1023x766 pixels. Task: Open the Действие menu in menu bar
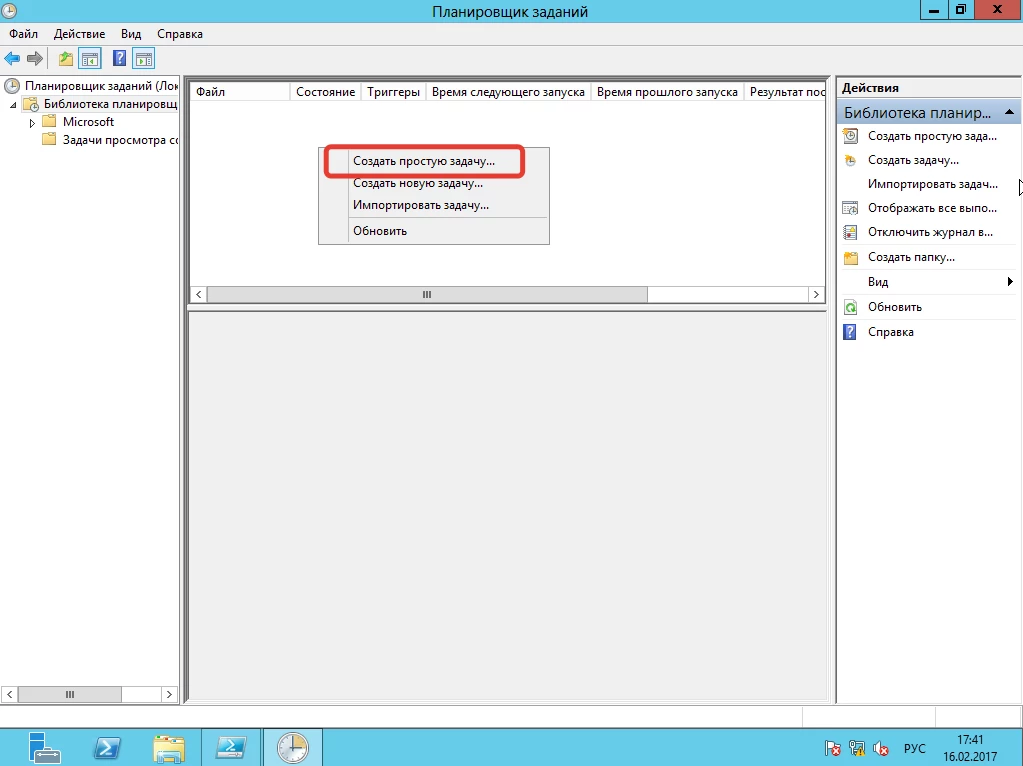[x=79, y=34]
